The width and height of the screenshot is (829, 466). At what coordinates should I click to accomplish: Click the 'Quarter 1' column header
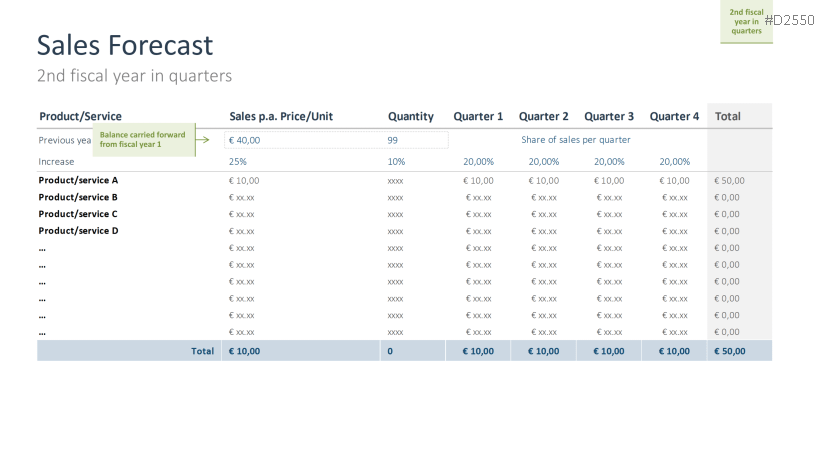478,116
